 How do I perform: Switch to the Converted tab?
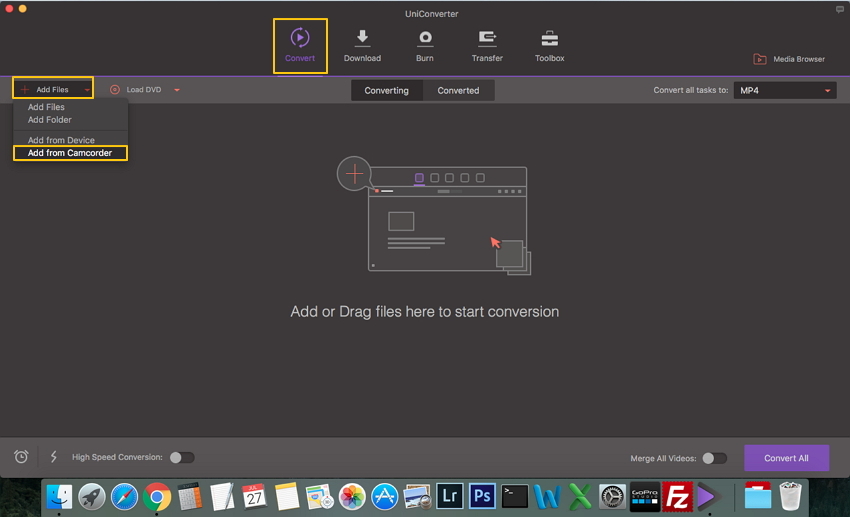pos(458,91)
